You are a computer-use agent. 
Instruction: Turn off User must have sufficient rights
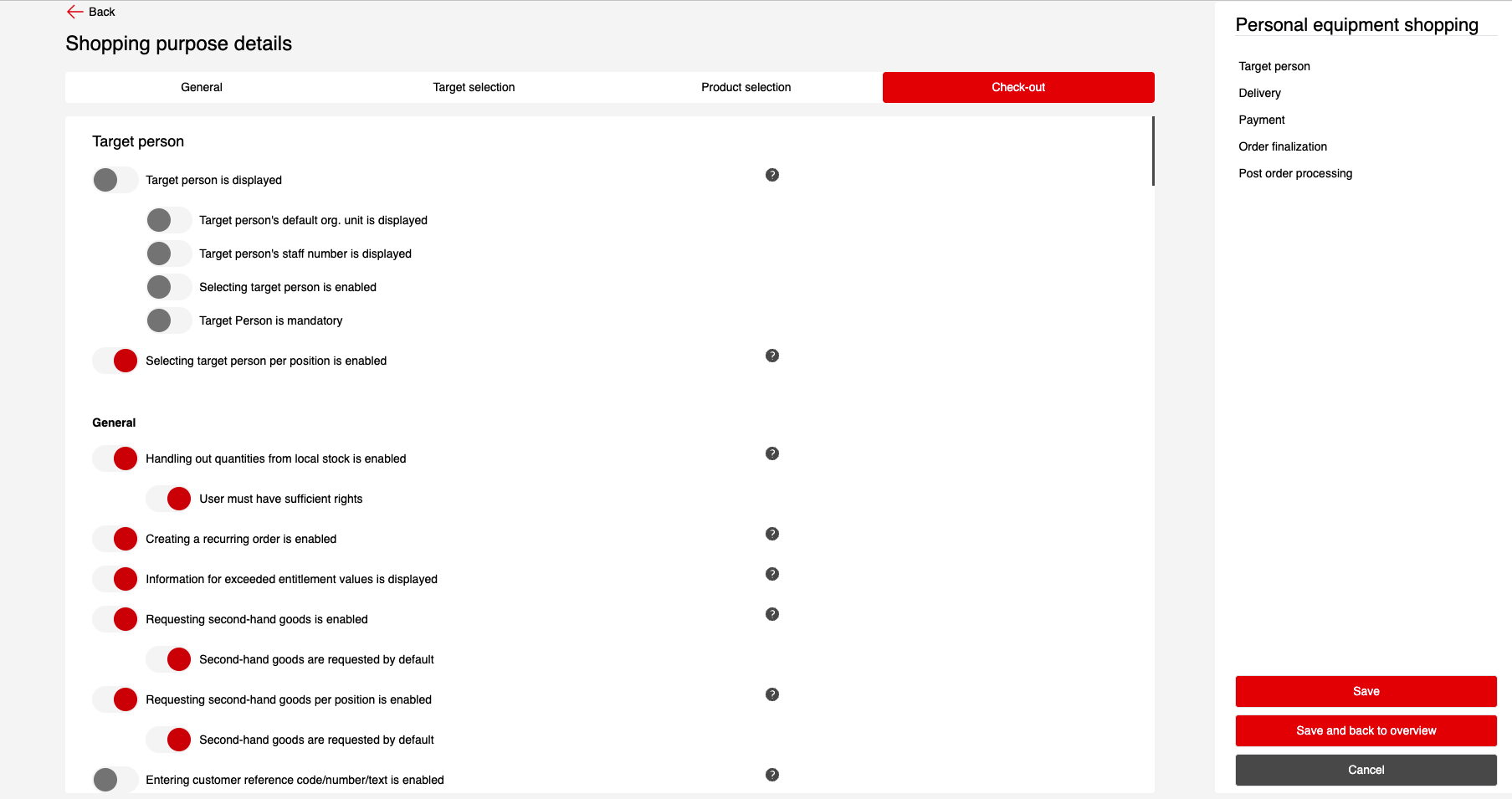168,499
